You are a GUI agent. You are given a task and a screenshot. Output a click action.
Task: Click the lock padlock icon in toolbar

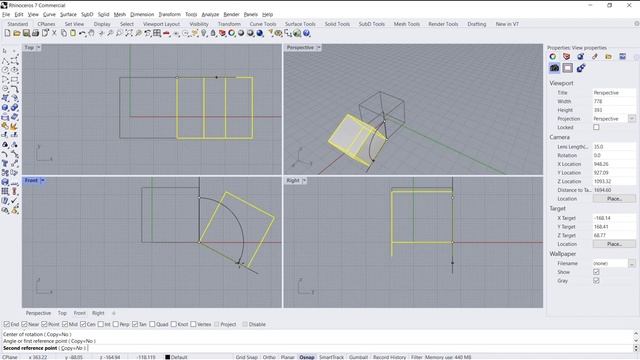point(213,33)
